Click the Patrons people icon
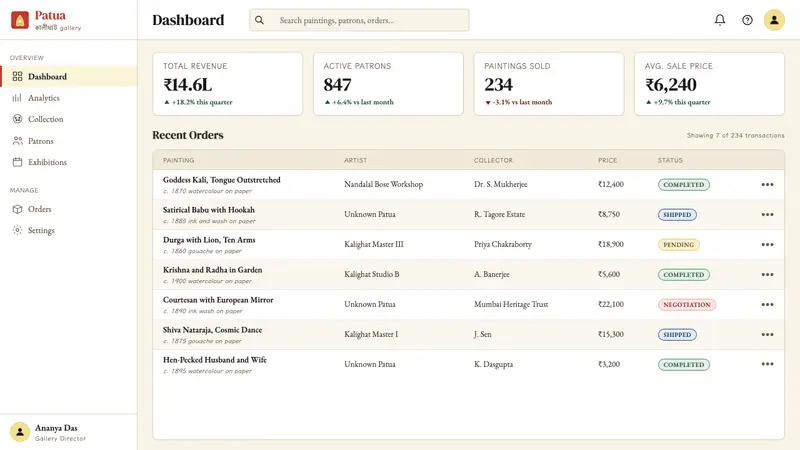800x450 pixels. 17,141
